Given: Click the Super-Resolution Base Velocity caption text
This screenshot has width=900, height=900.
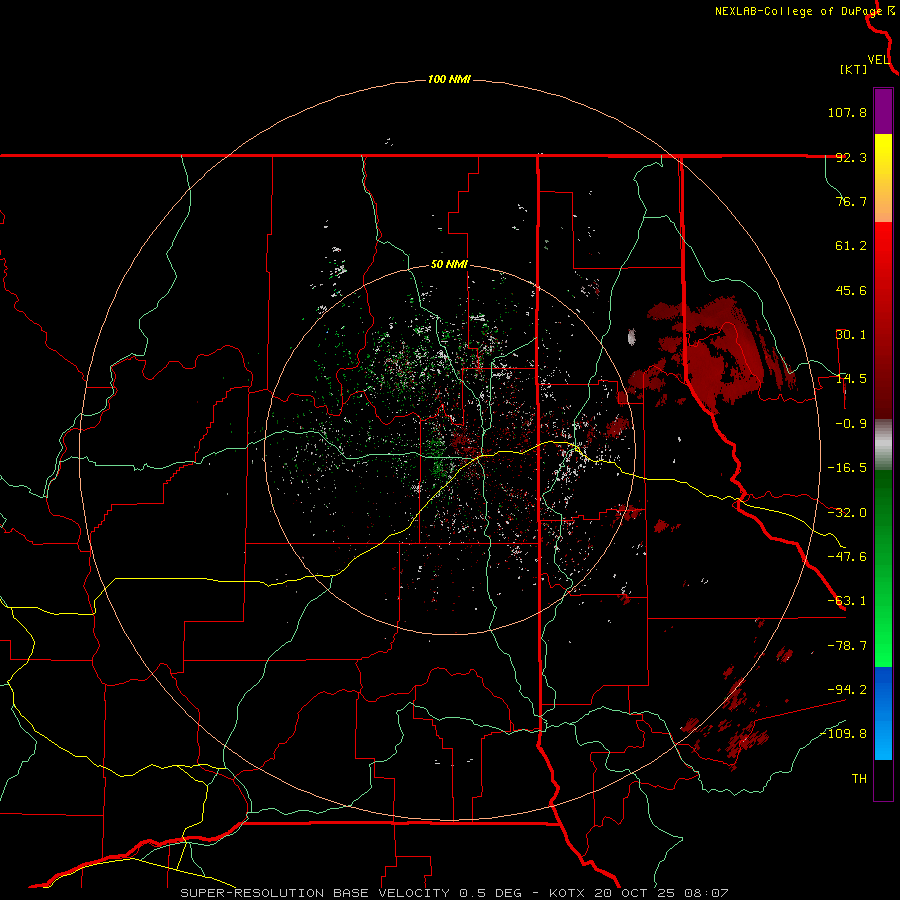Looking at the screenshot, I should pyautogui.click(x=454, y=893).
